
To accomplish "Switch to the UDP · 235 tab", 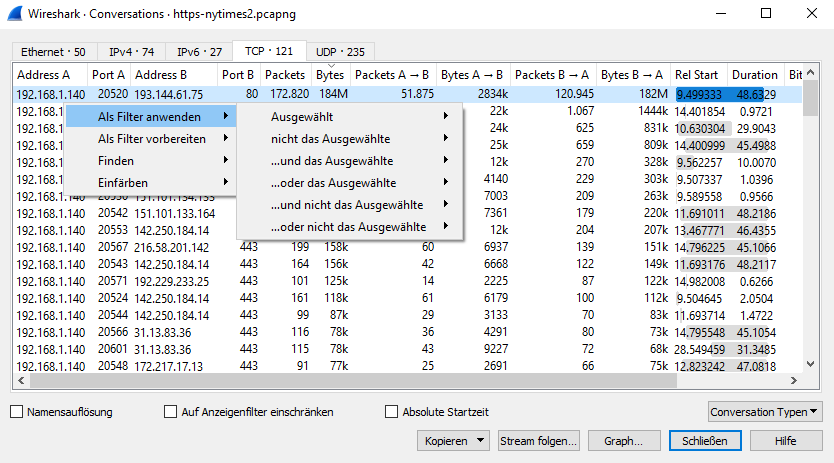I will click(x=340, y=52).
